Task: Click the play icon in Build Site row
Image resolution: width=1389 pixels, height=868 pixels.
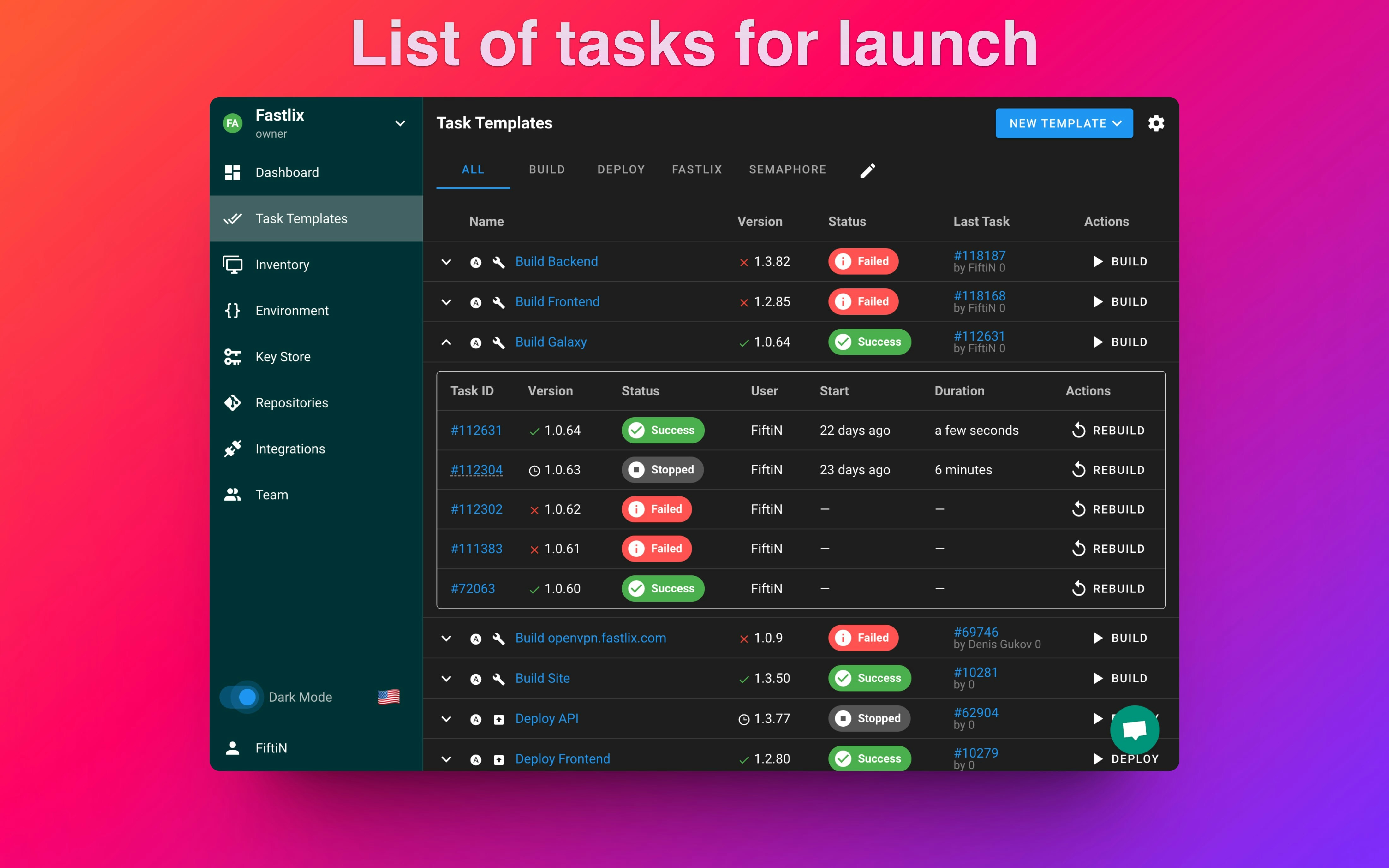Action: click(1098, 678)
